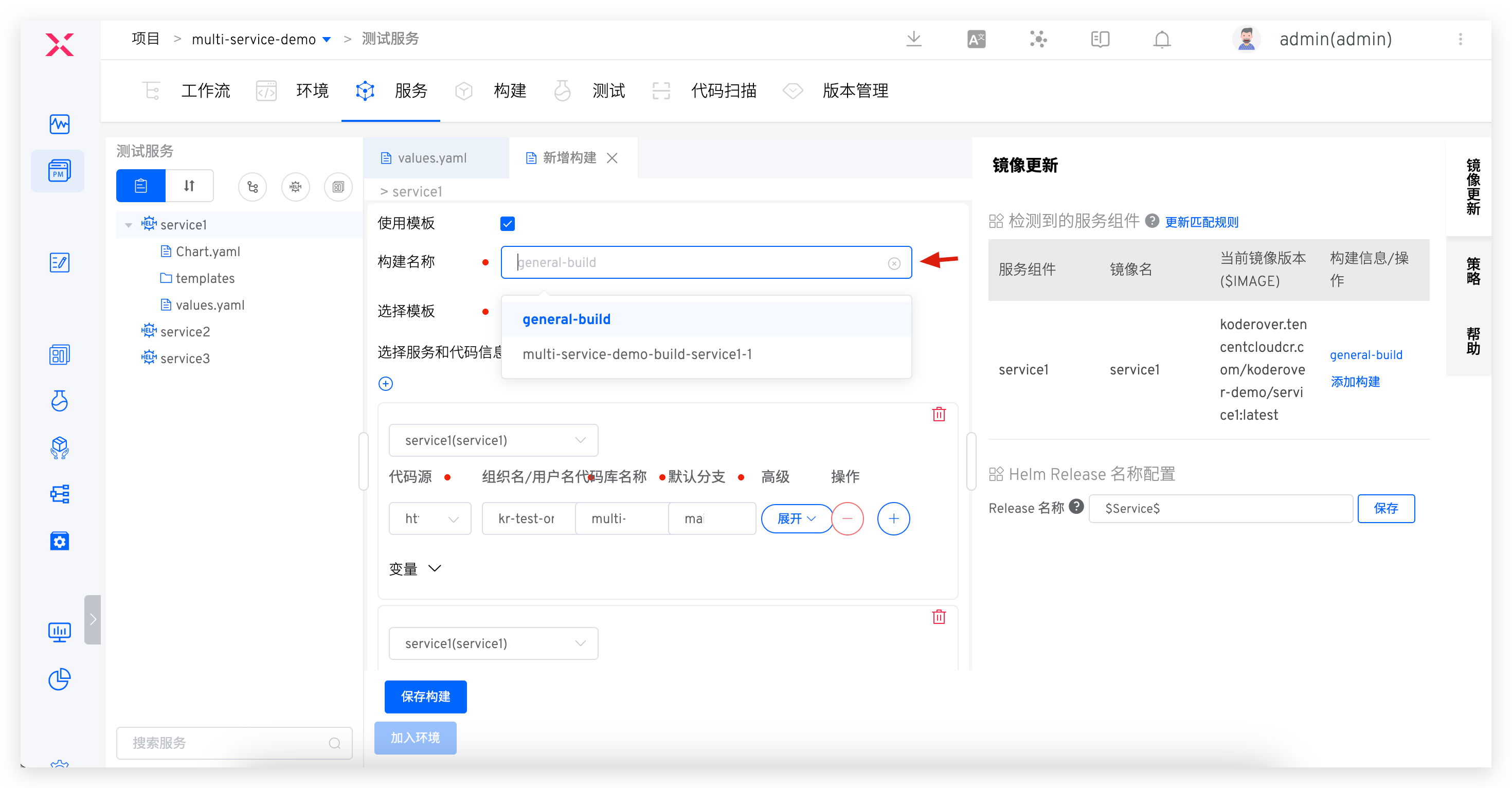Open the multi-service-demo project dropdown
The width and height of the screenshot is (1512, 788).
click(261, 39)
